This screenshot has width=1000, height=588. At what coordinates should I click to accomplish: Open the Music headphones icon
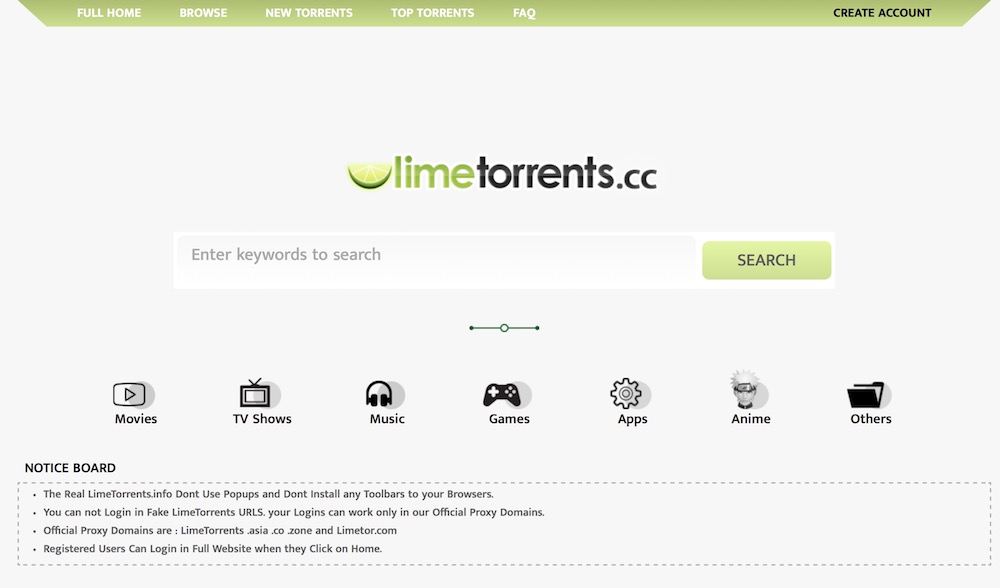(385, 394)
